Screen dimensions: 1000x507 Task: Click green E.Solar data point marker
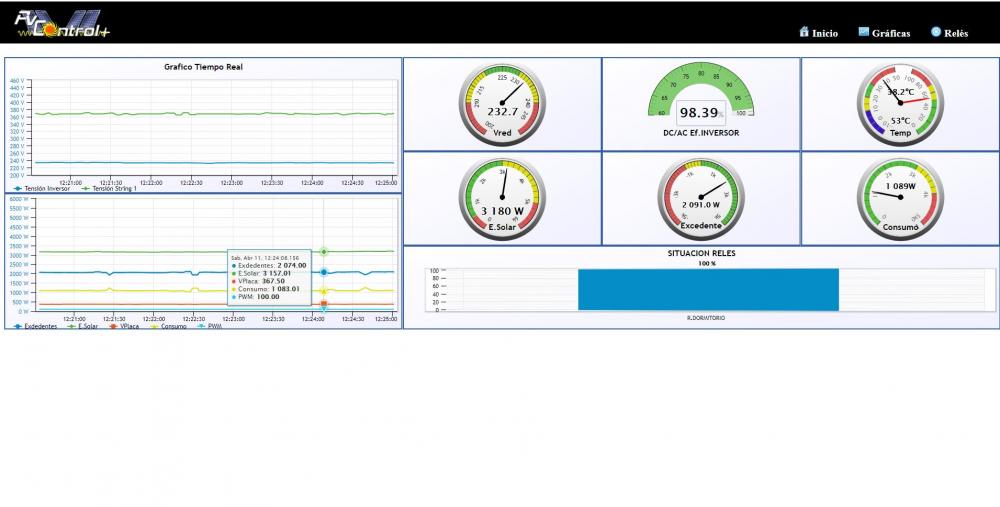point(324,252)
